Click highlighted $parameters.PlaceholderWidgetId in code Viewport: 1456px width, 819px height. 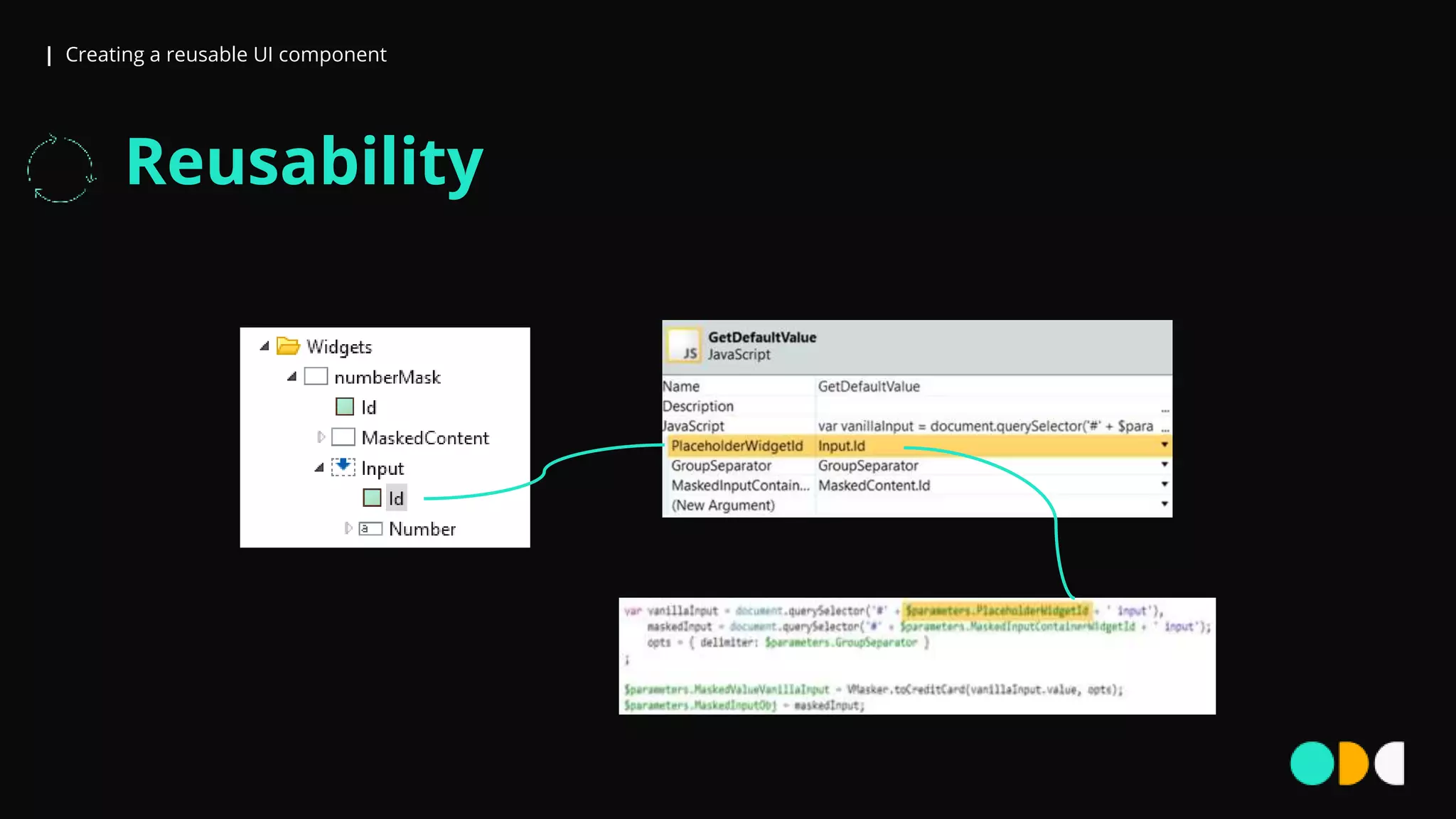[997, 610]
